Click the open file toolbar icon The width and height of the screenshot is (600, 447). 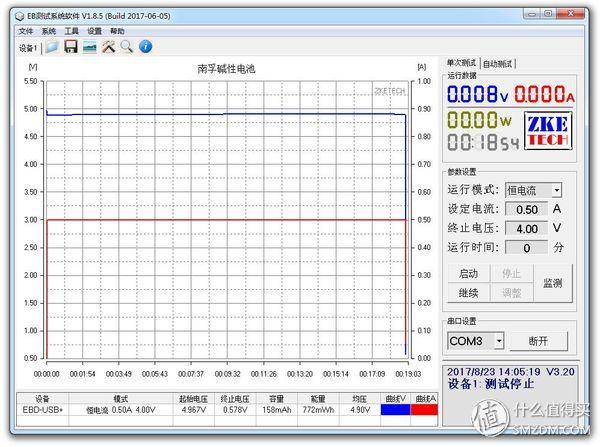click(x=52, y=47)
